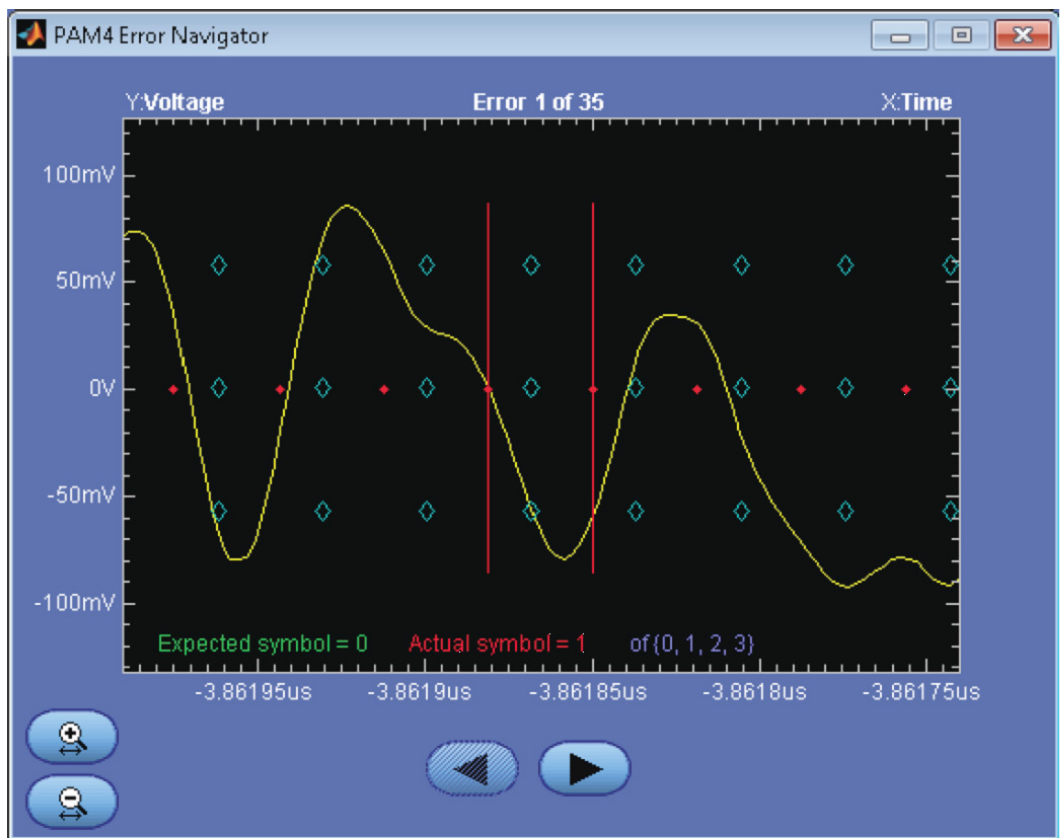
Task: Click the Expected symbol = 0 label
Action: click(x=263, y=635)
